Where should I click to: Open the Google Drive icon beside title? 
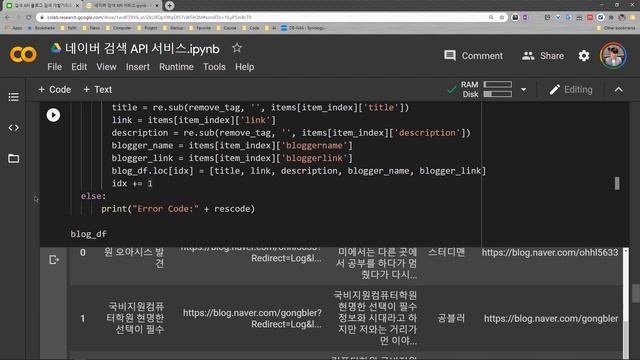(56, 48)
